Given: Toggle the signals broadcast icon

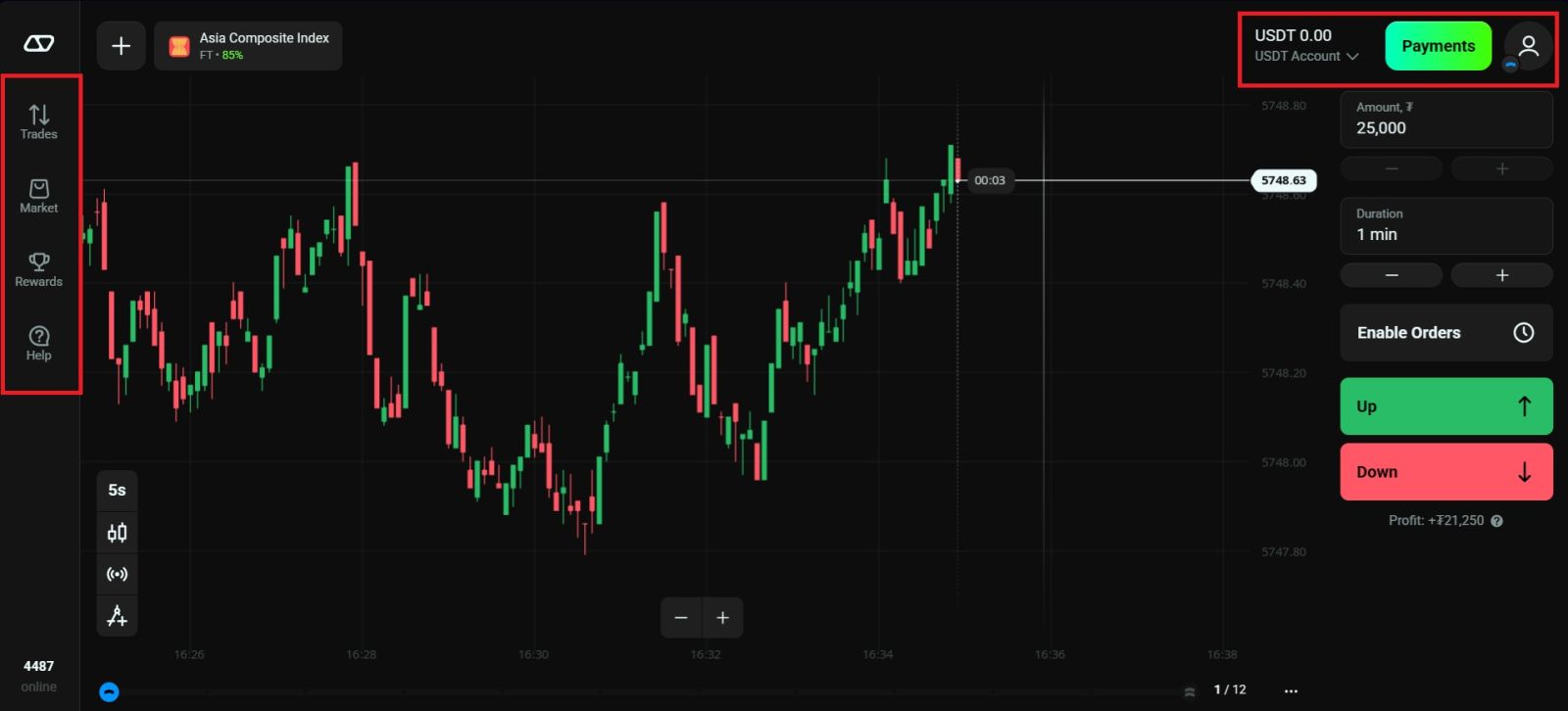Looking at the screenshot, I should click(117, 575).
